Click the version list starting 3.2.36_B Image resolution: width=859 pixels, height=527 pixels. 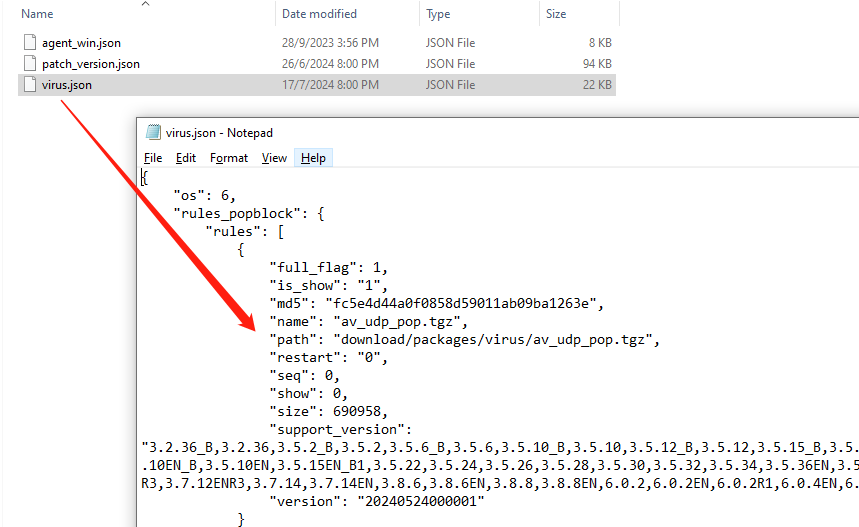tap(500, 448)
